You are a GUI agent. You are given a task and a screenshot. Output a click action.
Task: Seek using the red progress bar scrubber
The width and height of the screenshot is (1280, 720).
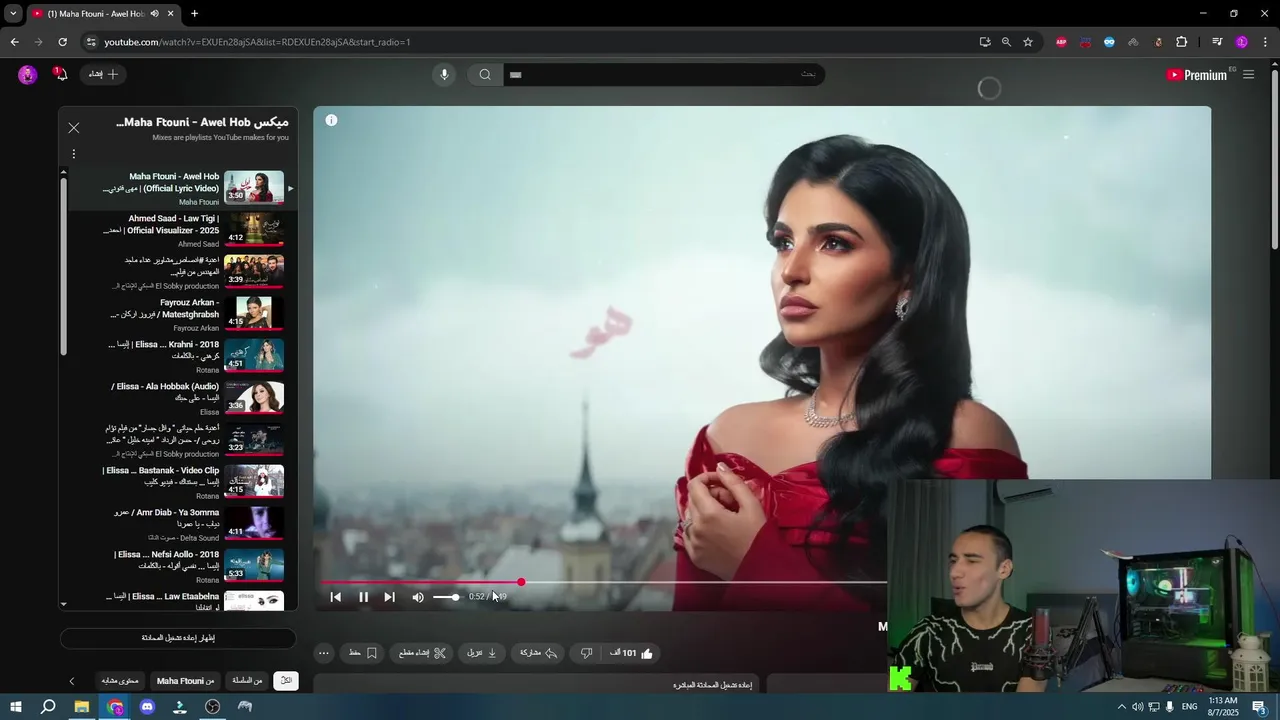[x=521, y=582]
